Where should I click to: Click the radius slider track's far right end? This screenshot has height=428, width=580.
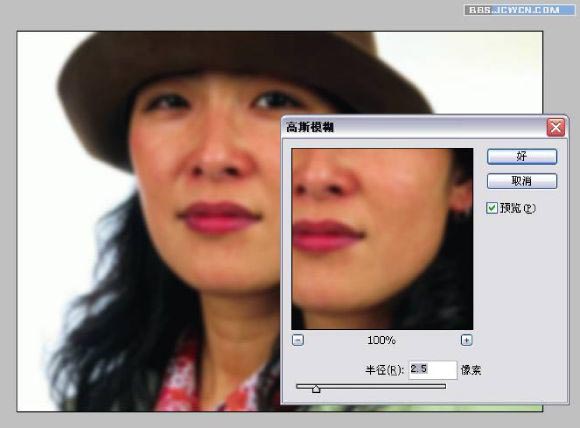point(443,386)
